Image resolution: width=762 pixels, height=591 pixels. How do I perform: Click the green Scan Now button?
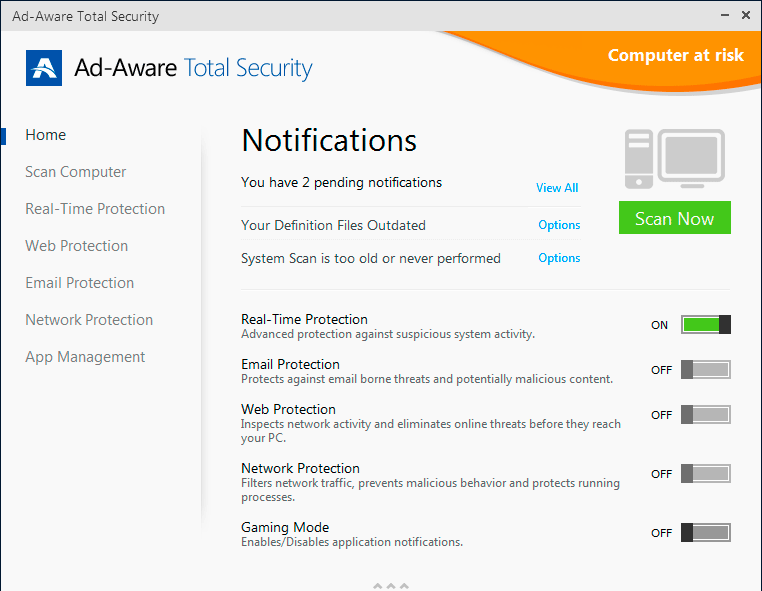pyautogui.click(x=675, y=218)
